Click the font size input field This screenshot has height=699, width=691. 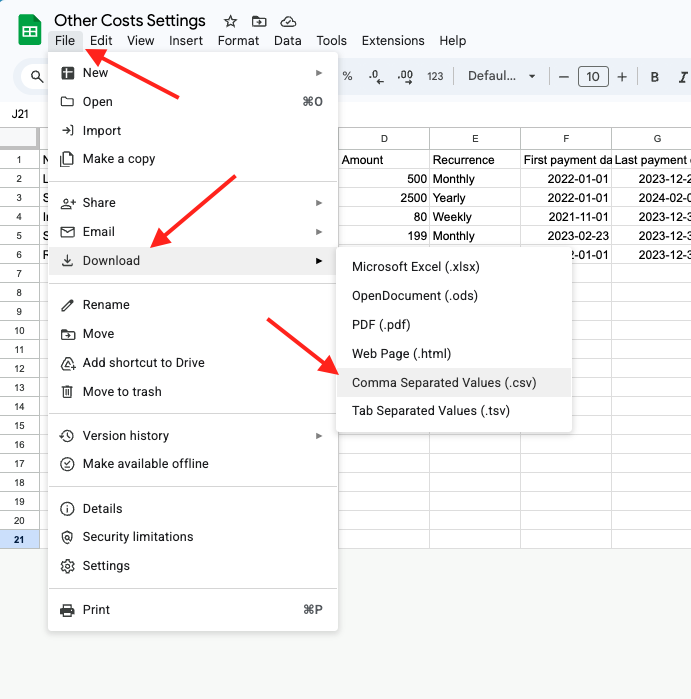[x=593, y=77]
